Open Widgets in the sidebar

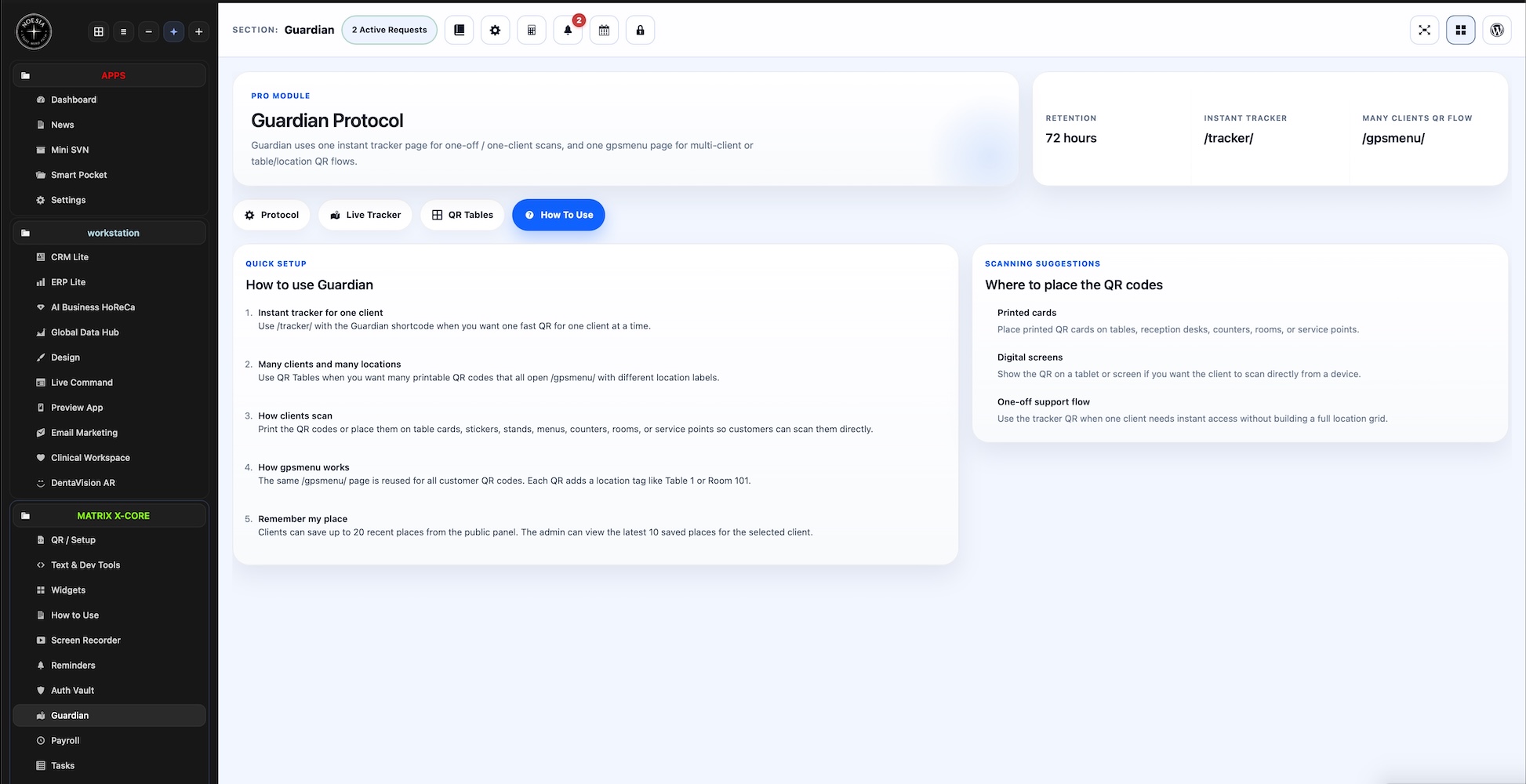point(110,590)
